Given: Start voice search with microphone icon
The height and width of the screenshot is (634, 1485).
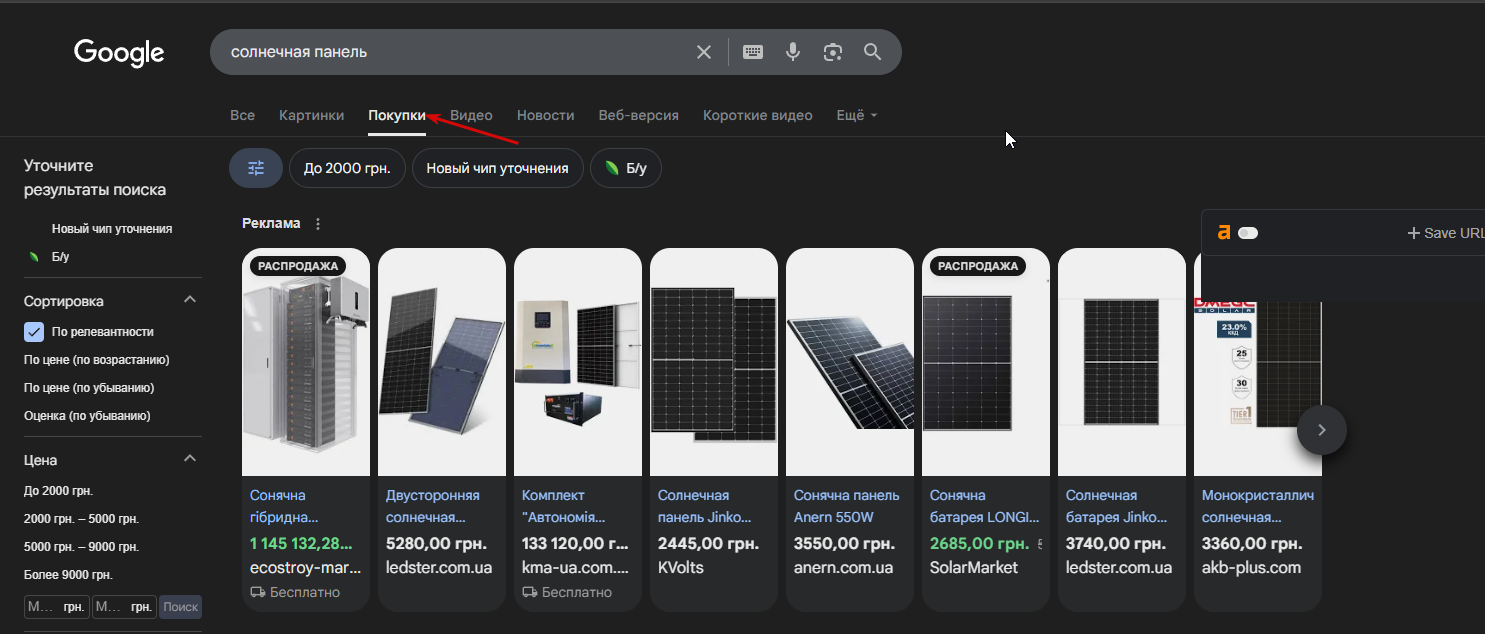Looking at the screenshot, I should coord(793,52).
